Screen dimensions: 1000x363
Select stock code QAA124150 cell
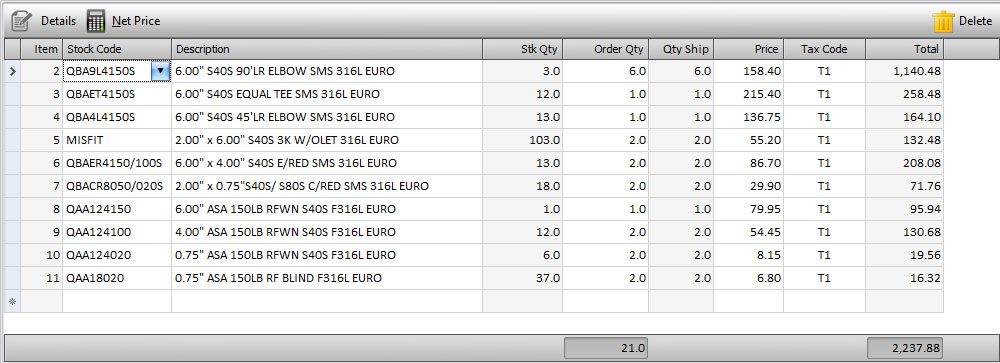tap(117, 209)
